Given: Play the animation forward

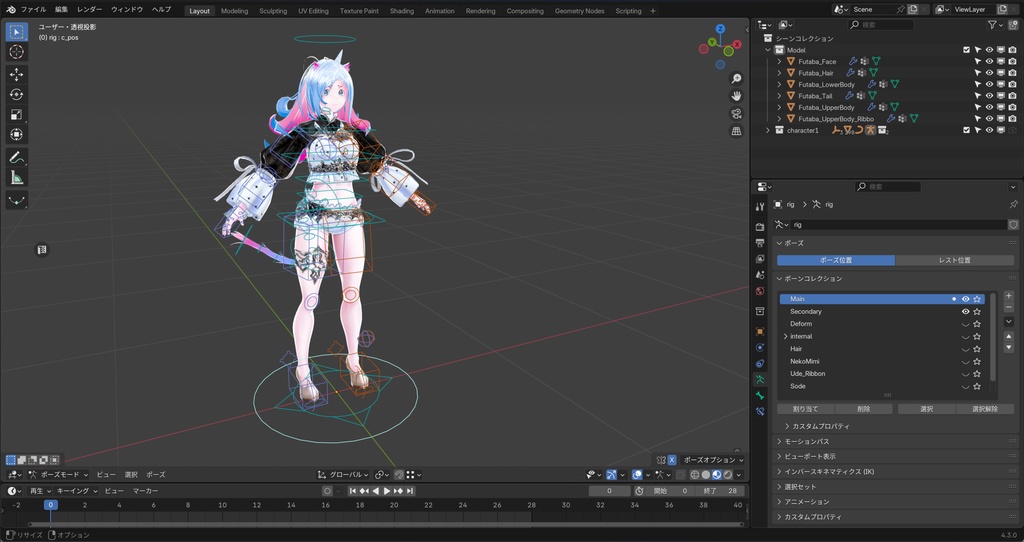Looking at the screenshot, I should (387, 491).
